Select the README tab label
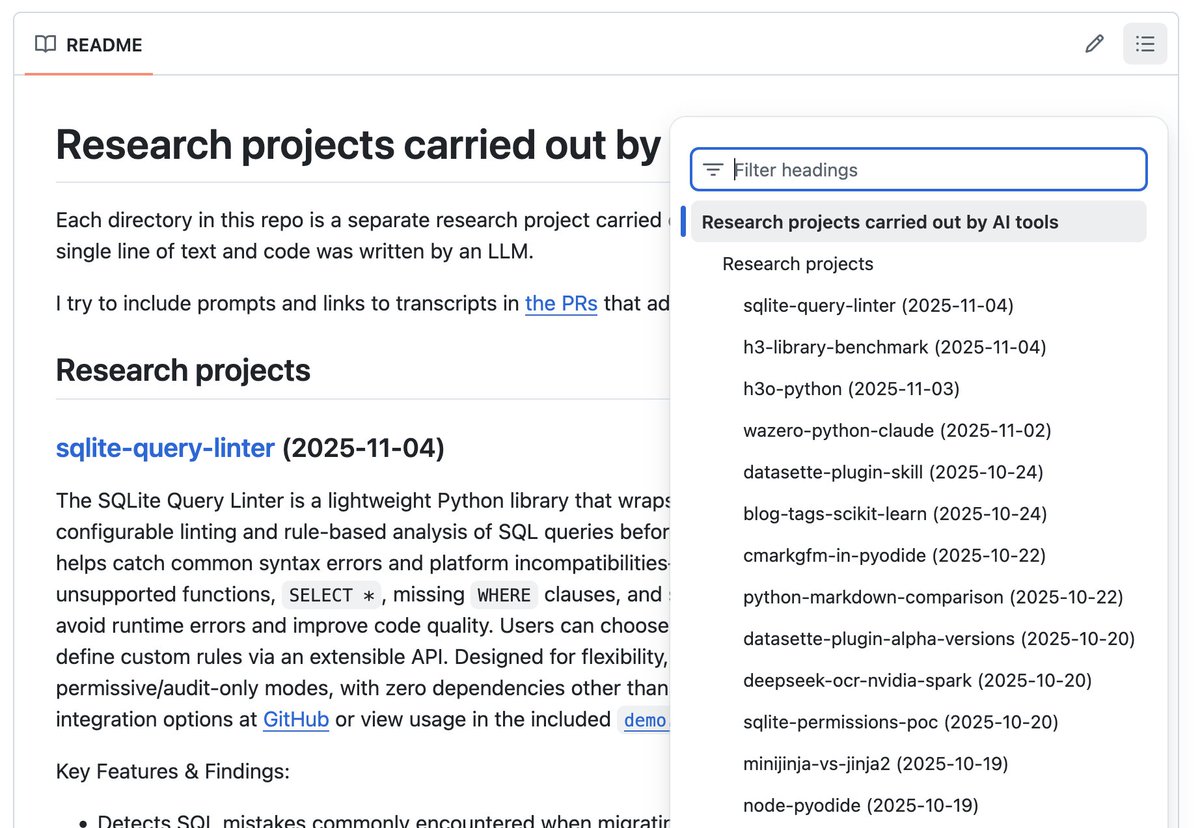This screenshot has height=828, width=1200. pyautogui.click(x=104, y=44)
